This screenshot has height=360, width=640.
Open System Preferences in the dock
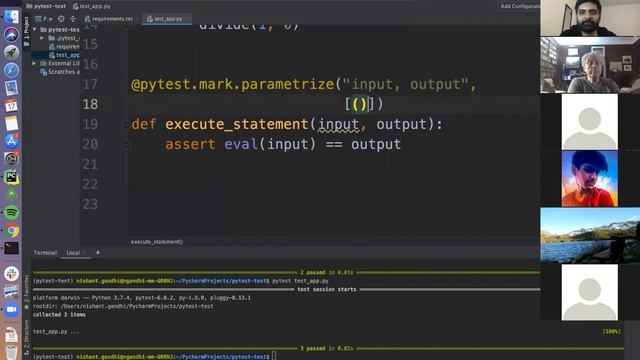[x=11, y=159]
